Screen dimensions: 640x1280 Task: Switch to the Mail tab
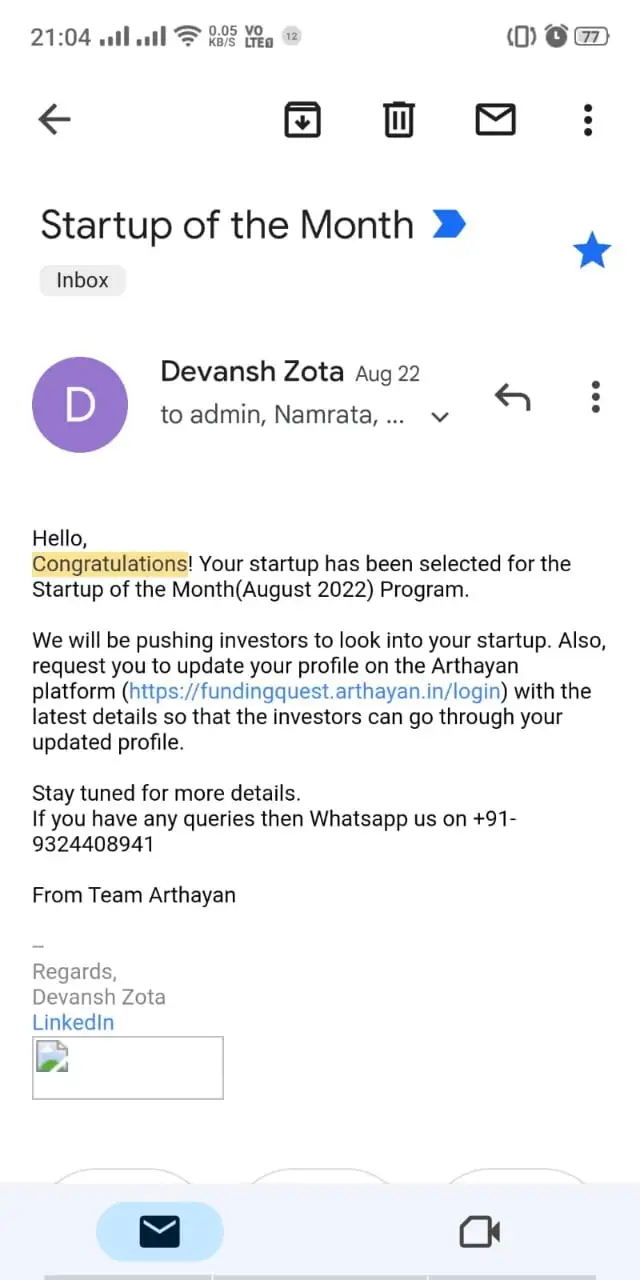tap(160, 1232)
